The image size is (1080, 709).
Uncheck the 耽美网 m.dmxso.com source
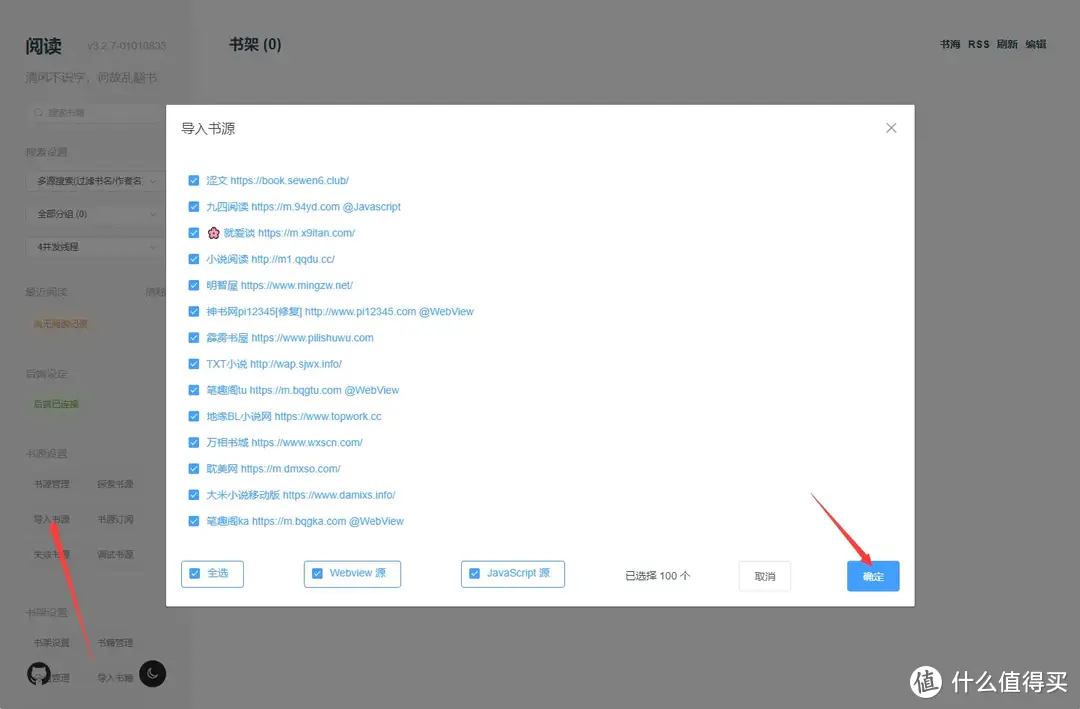(x=194, y=469)
